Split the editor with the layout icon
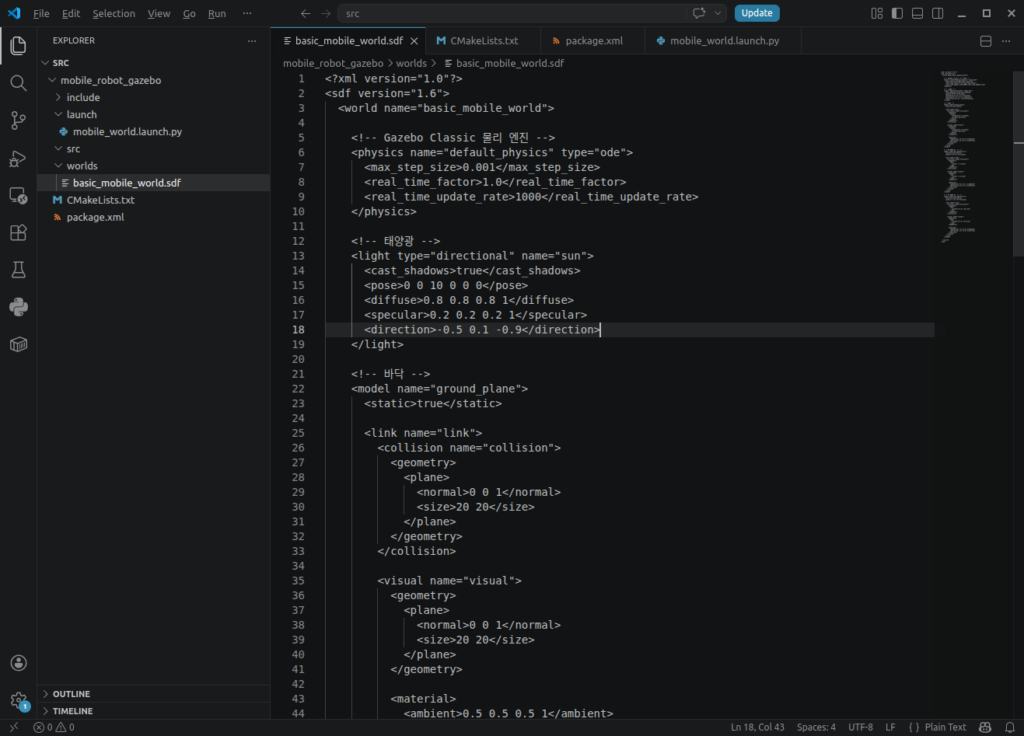The image size is (1024, 736). 985,40
